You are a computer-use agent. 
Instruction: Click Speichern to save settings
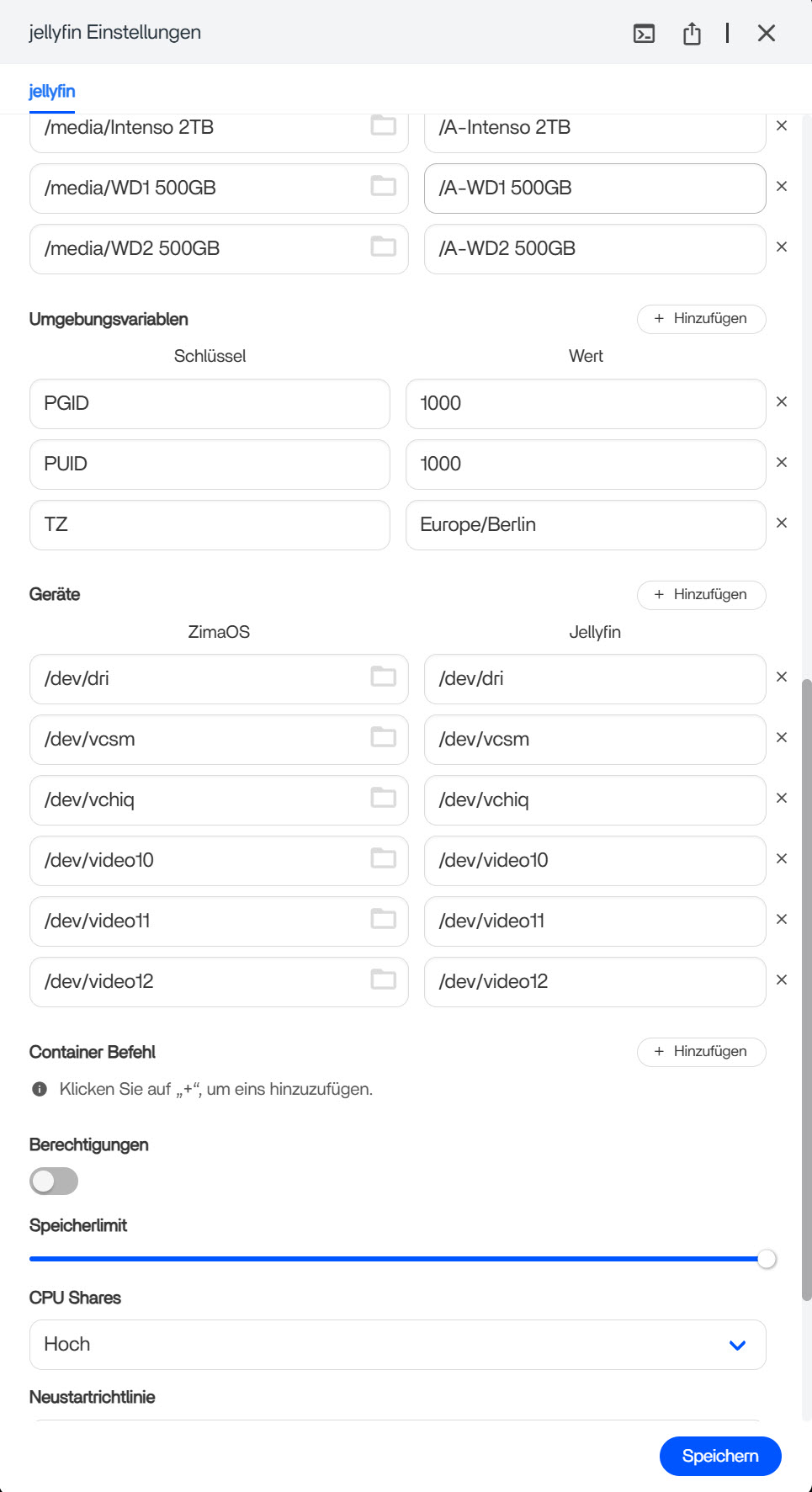pyautogui.click(x=720, y=1456)
